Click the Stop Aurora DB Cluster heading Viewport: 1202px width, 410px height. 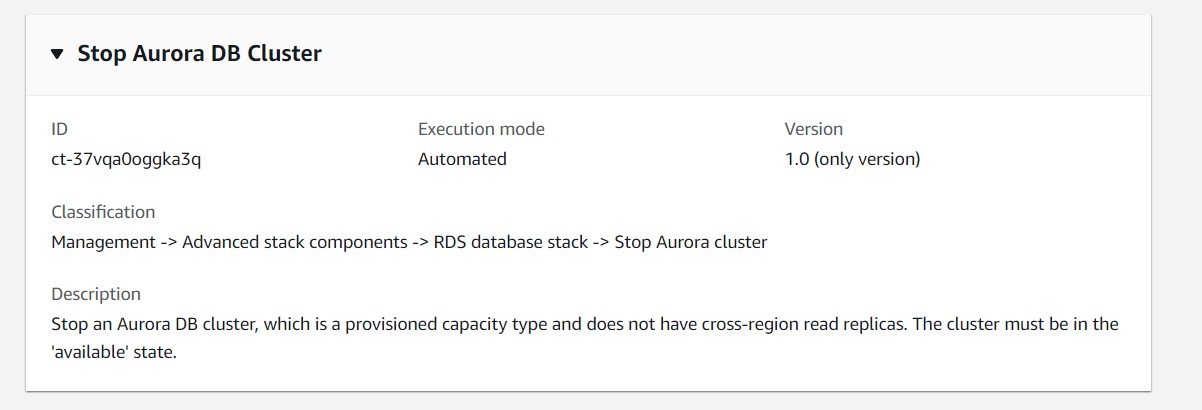point(199,54)
